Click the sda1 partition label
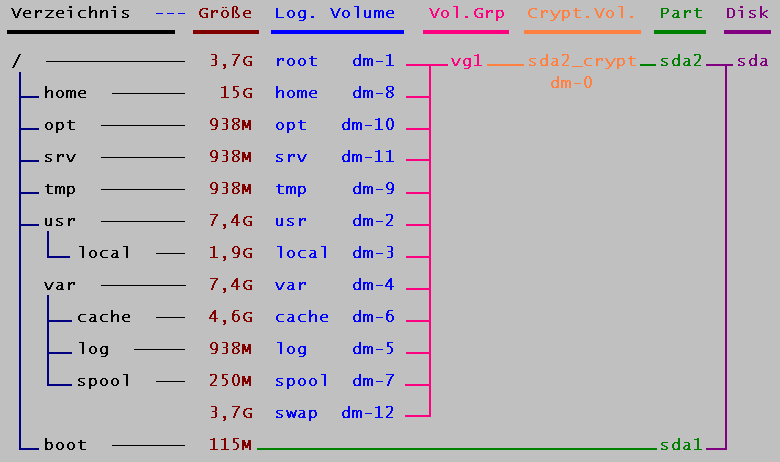The height and width of the screenshot is (462, 780). [x=681, y=445]
